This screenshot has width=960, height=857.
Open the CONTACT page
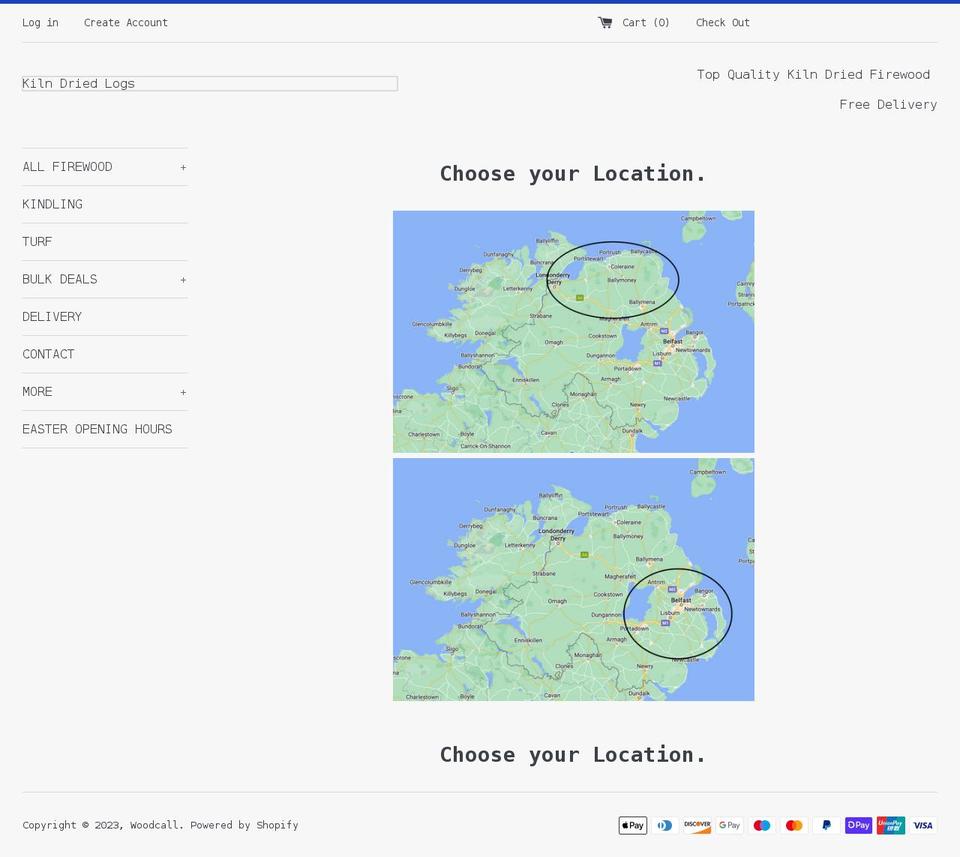(48, 354)
